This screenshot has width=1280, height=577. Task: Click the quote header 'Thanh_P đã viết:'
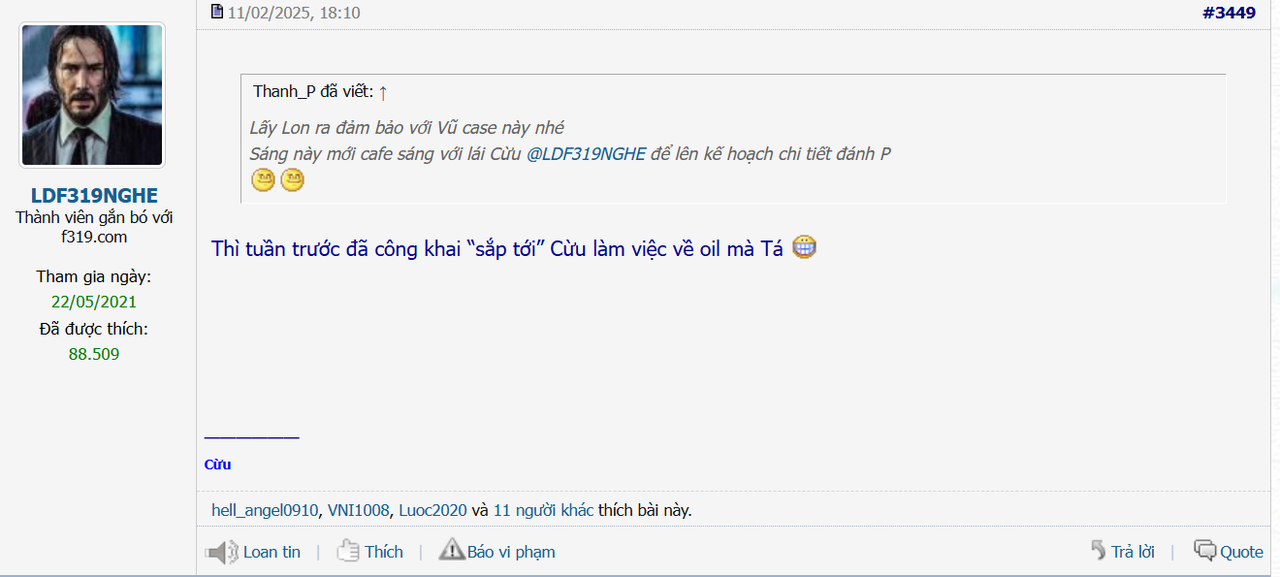pyautogui.click(x=313, y=92)
